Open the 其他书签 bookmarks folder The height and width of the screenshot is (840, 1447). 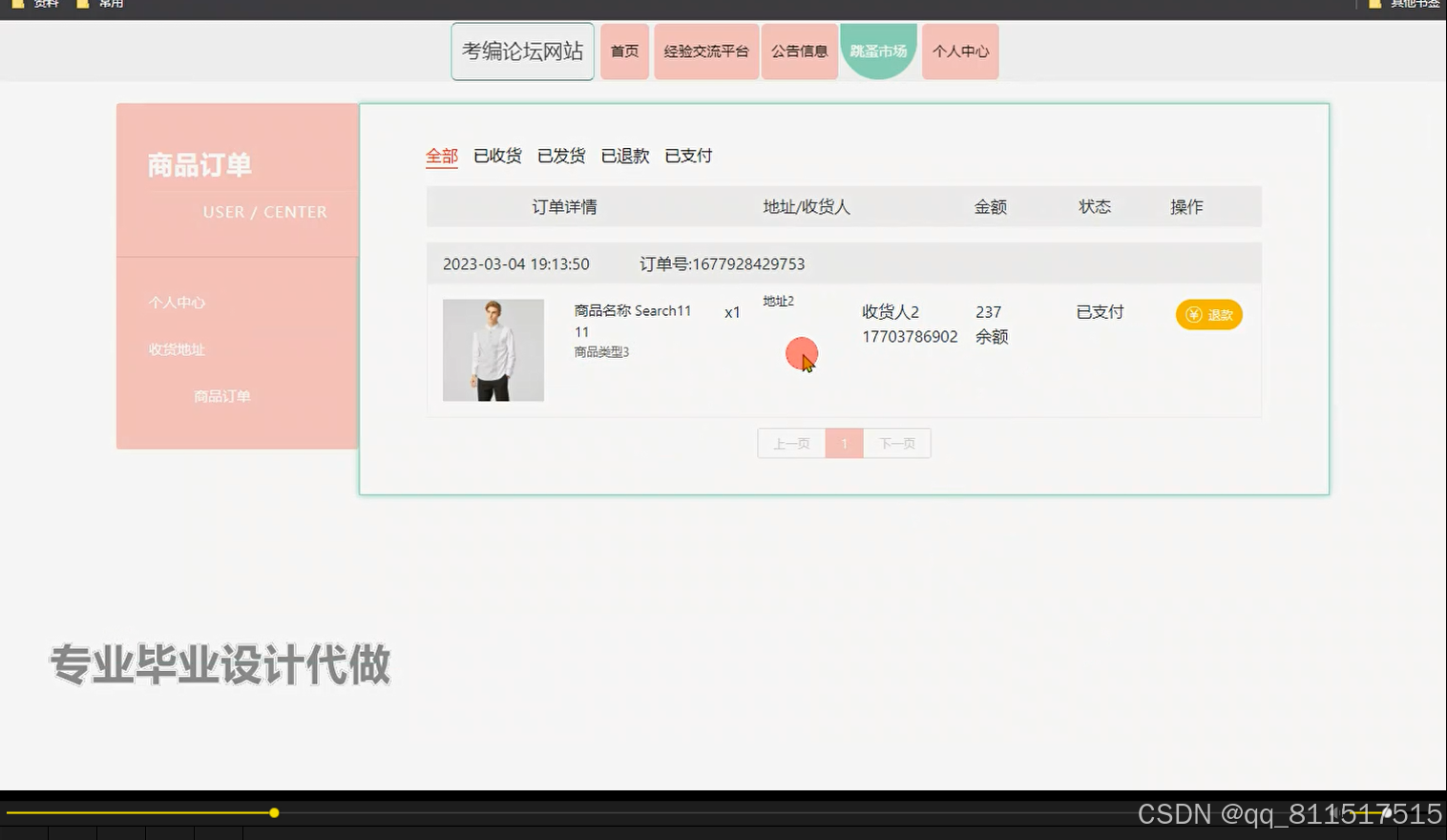[1413, 5]
